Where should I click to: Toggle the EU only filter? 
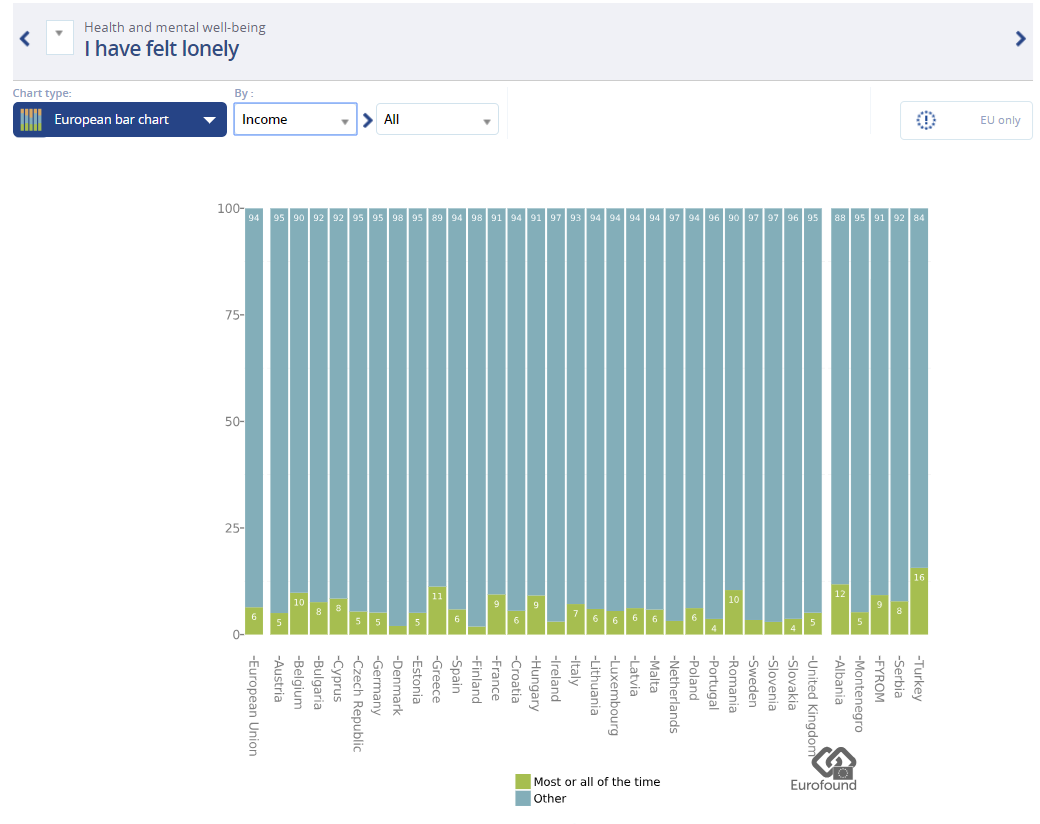coord(966,120)
